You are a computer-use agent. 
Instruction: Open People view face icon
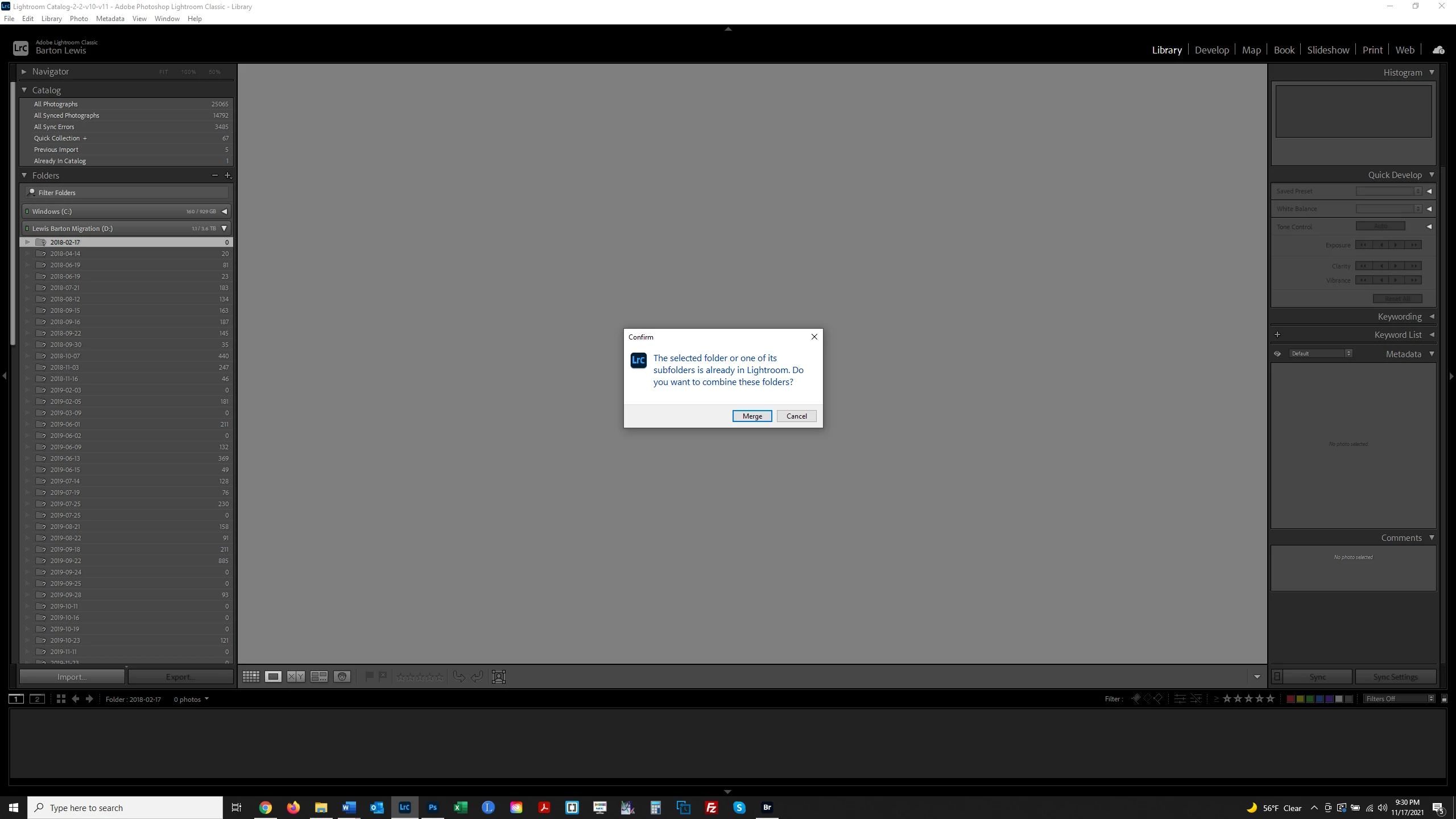(342, 676)
